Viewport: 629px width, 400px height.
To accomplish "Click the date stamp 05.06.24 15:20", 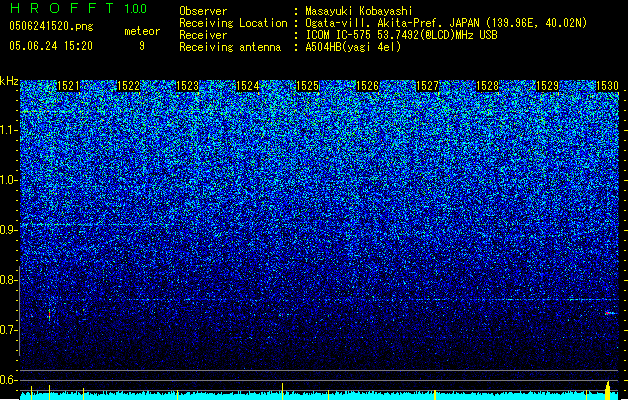I will click(x=51, y=45).
